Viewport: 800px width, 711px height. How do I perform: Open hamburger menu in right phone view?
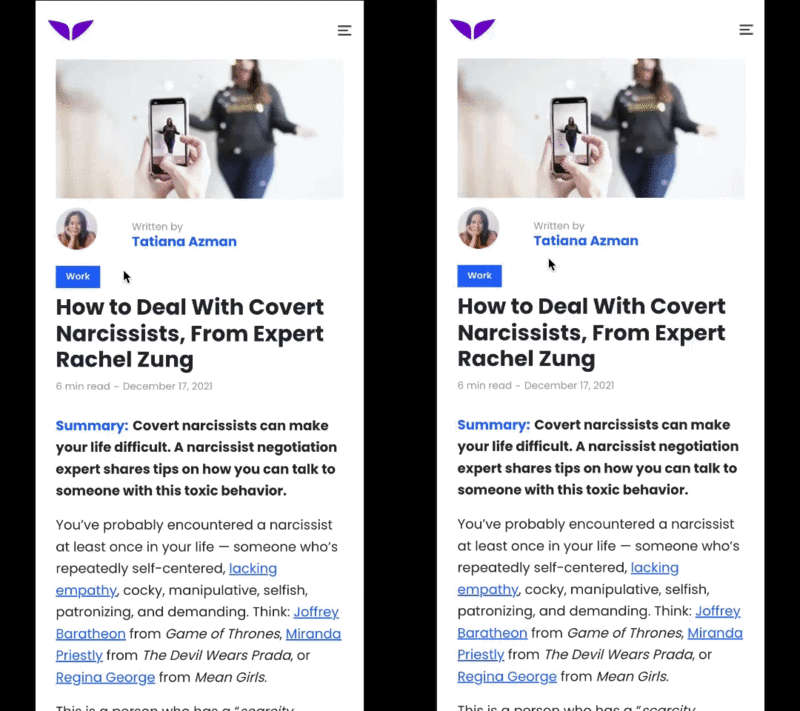[x=746, y=30]
